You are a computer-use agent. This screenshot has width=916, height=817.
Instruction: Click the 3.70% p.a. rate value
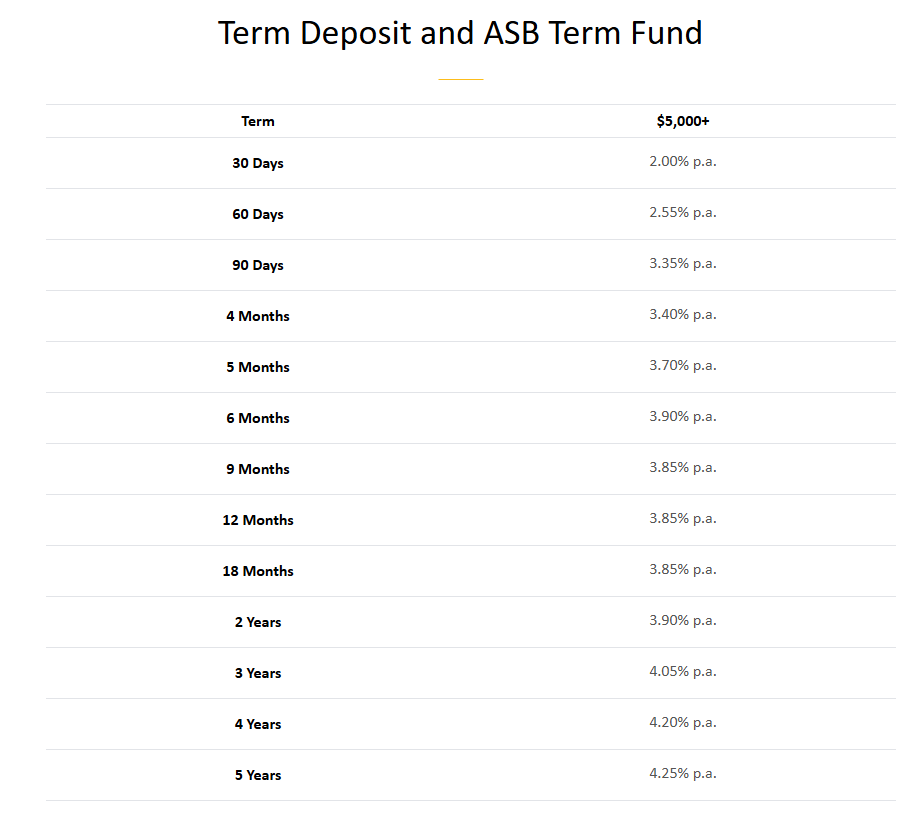[683, 366]
